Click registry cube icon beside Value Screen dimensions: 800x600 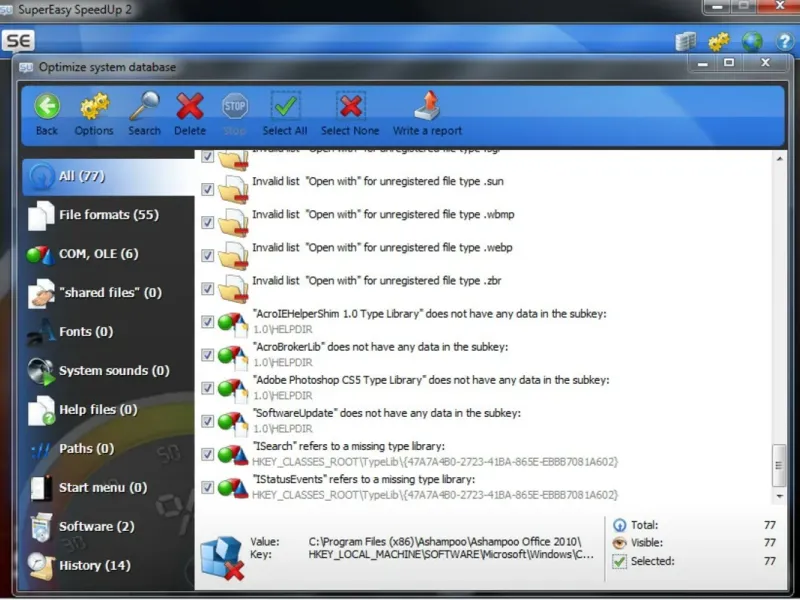[x=222, y=559]
